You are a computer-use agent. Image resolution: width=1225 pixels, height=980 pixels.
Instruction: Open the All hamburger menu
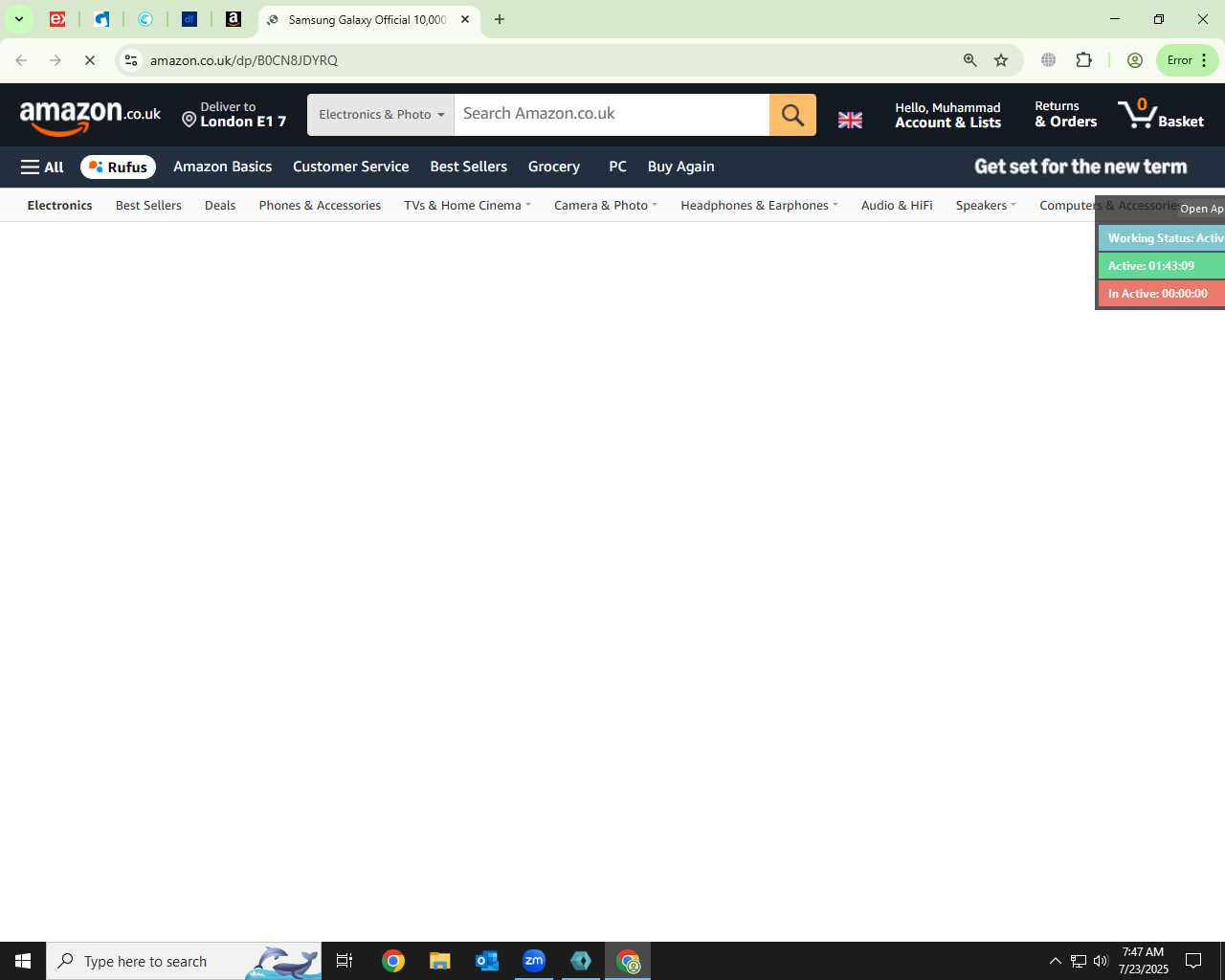(42, 167)
